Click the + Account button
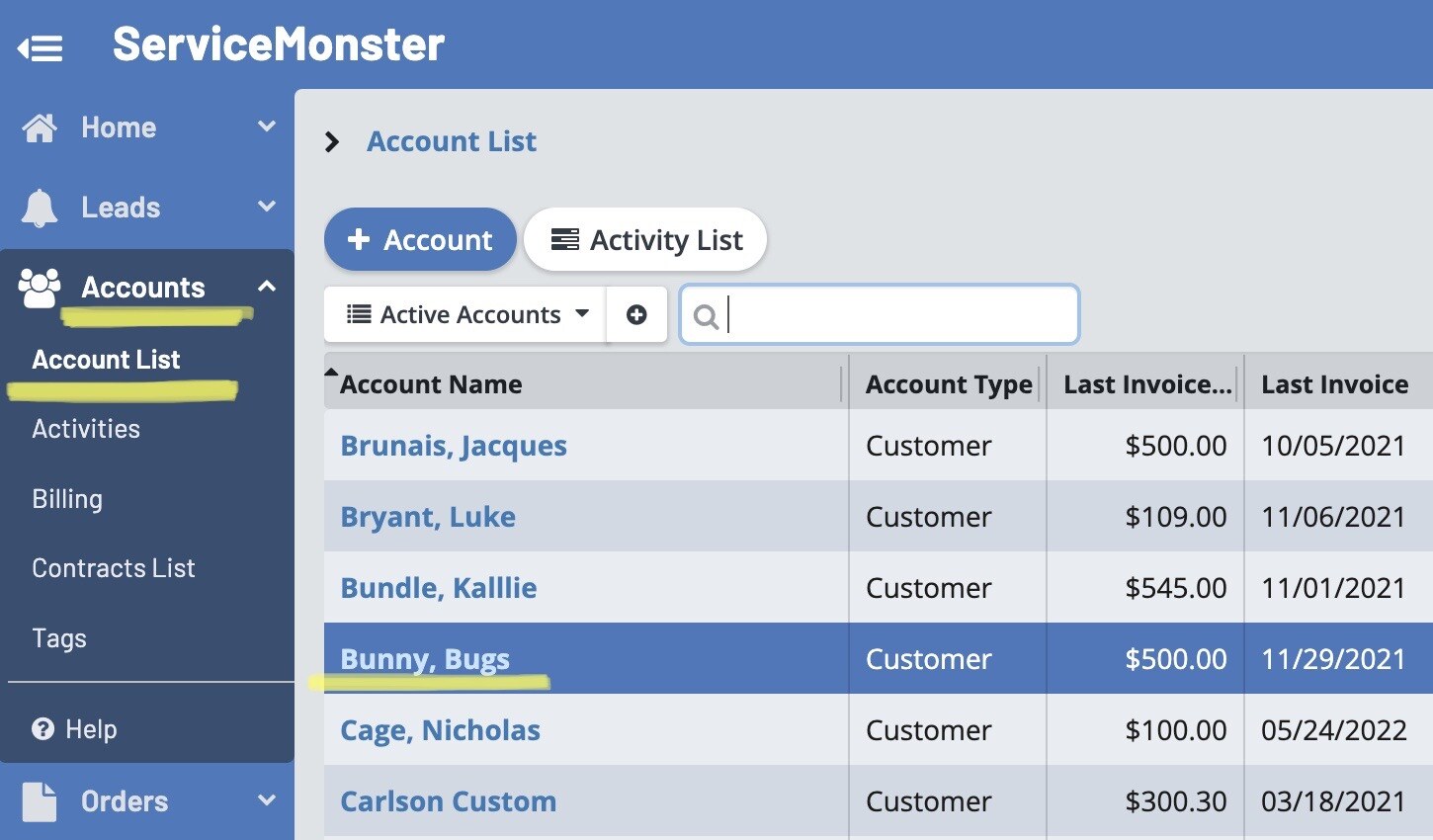The width and height of the screenshot is (1433, 840). 420,239
